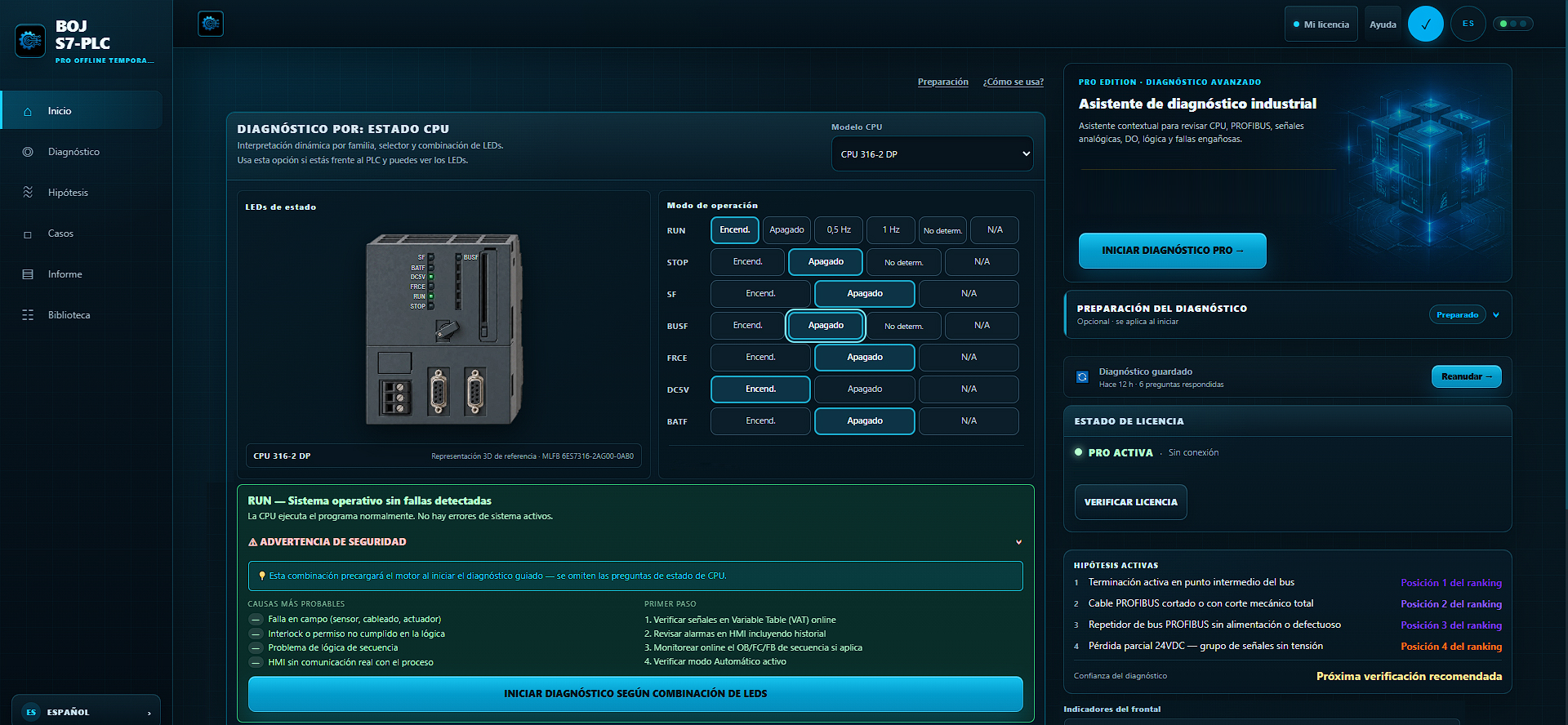This screenshot has width=1568, height=725.
Task: Follow the Preparación link
Action: coord(943,82)
